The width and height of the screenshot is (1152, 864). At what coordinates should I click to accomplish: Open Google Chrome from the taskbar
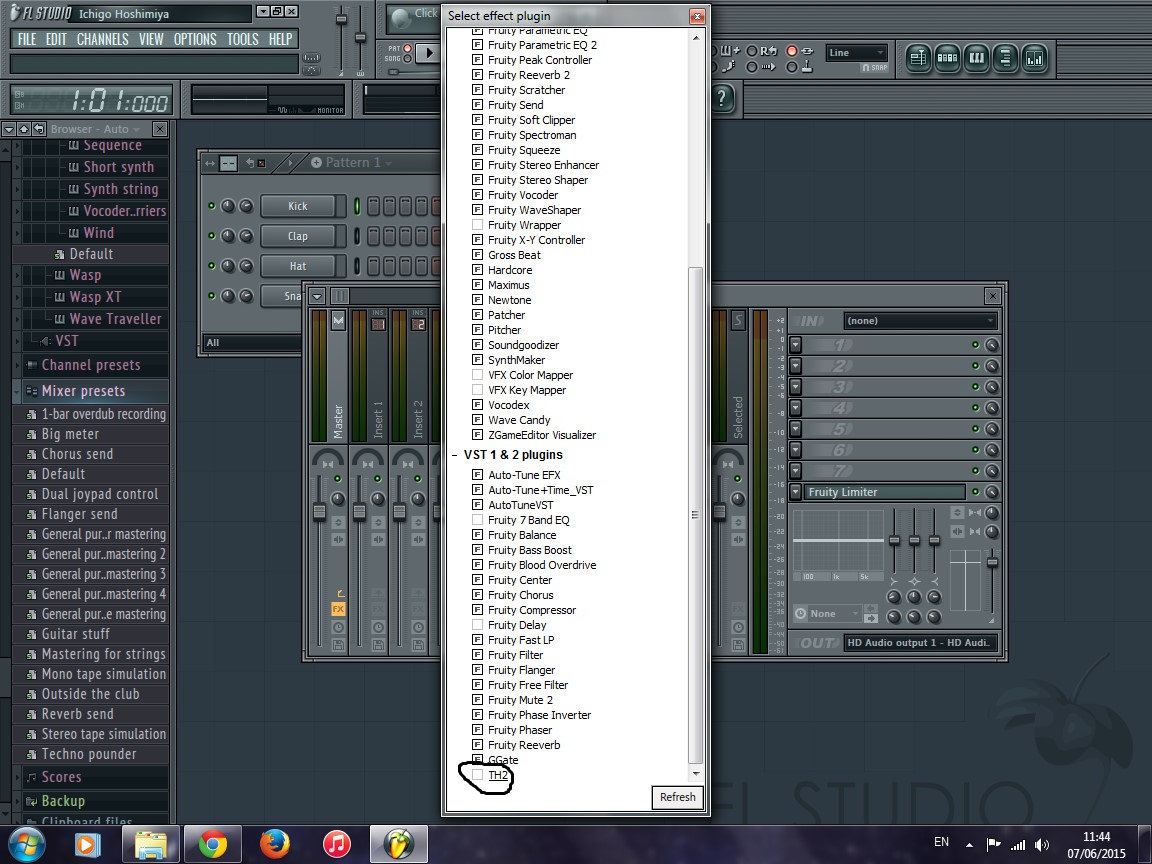tap(212, 844)
